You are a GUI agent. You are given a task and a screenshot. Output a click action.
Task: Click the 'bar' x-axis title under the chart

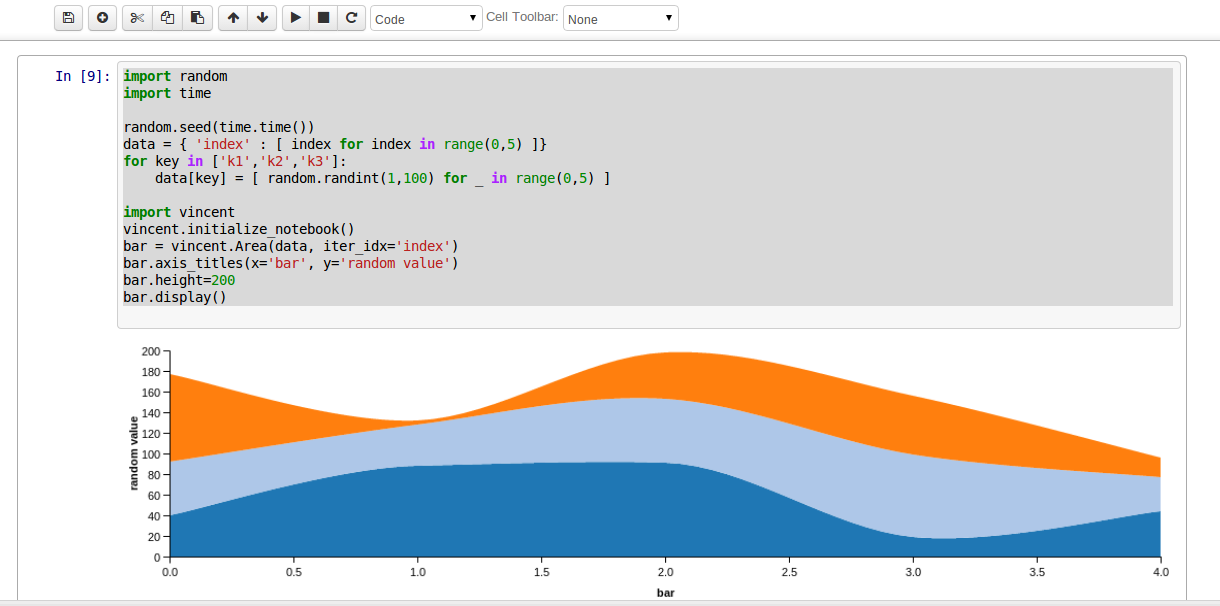pos(665,593)
